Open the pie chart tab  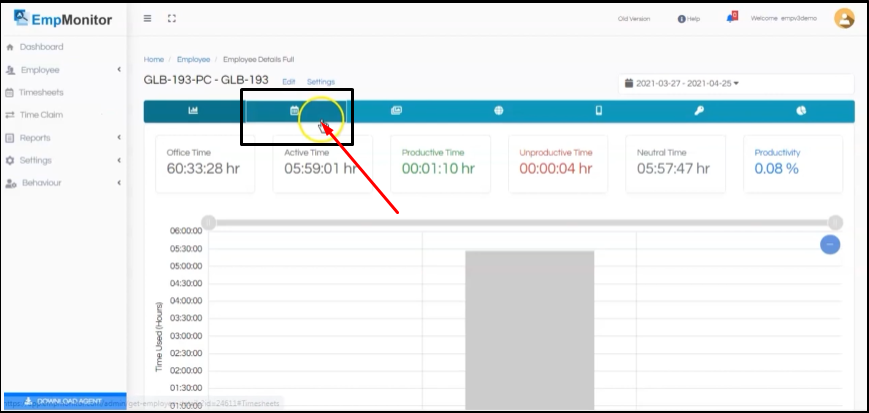pyautogui.click(x=801, y=111)
